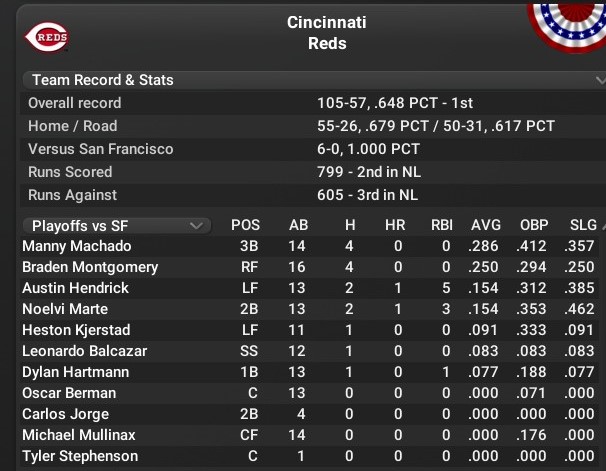Click on Noelvi Marte's name
This screenshot has height=471, width=606.
[67, 309]
